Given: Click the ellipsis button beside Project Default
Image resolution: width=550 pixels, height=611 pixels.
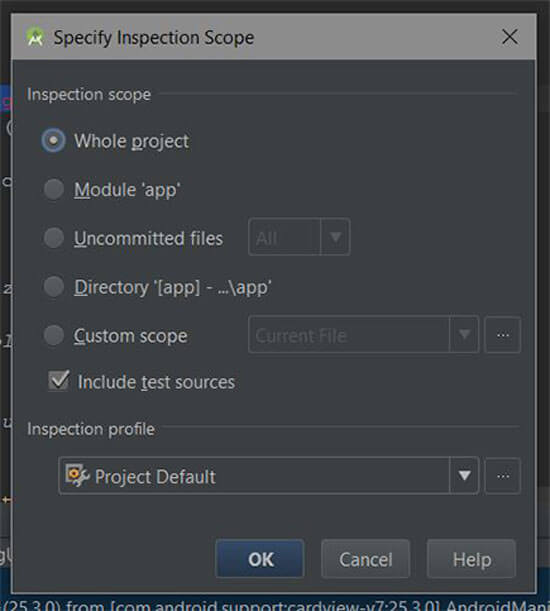Looking at the screenshot, I should pos(502,476).
